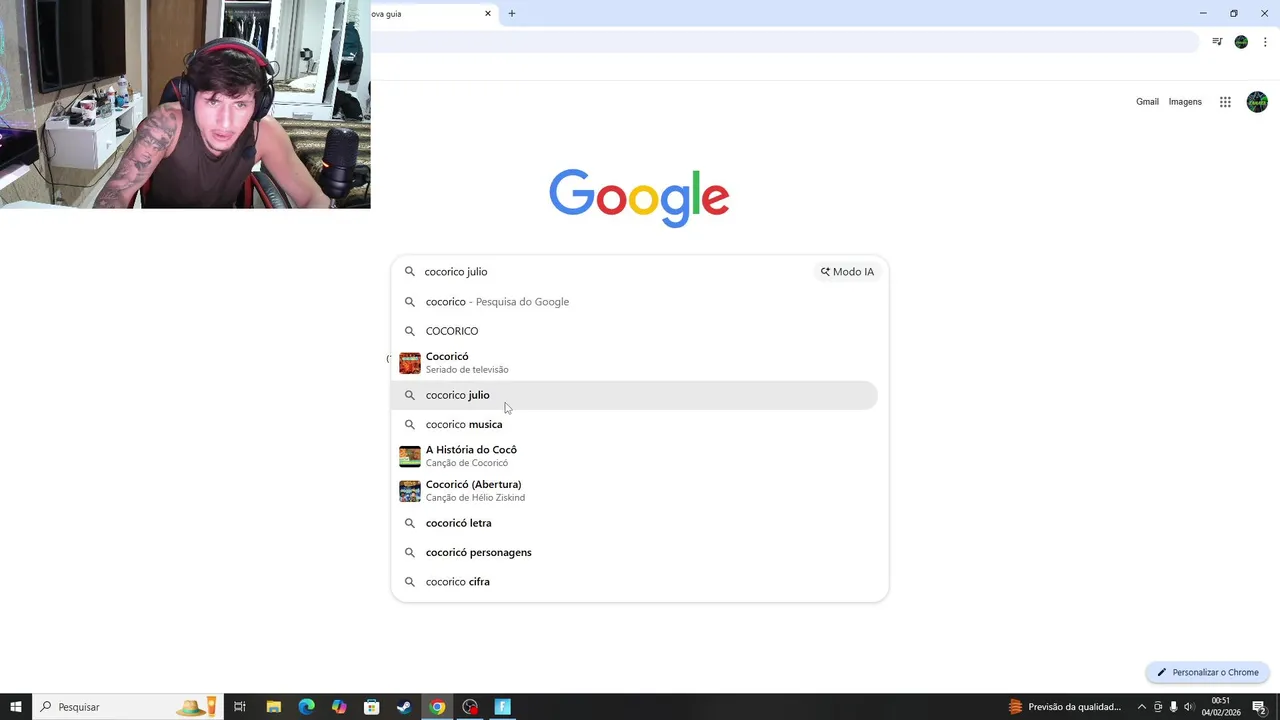Click the camera tray icon
This screenshot has width=1280, height=720.
(x=1158, y=707)
